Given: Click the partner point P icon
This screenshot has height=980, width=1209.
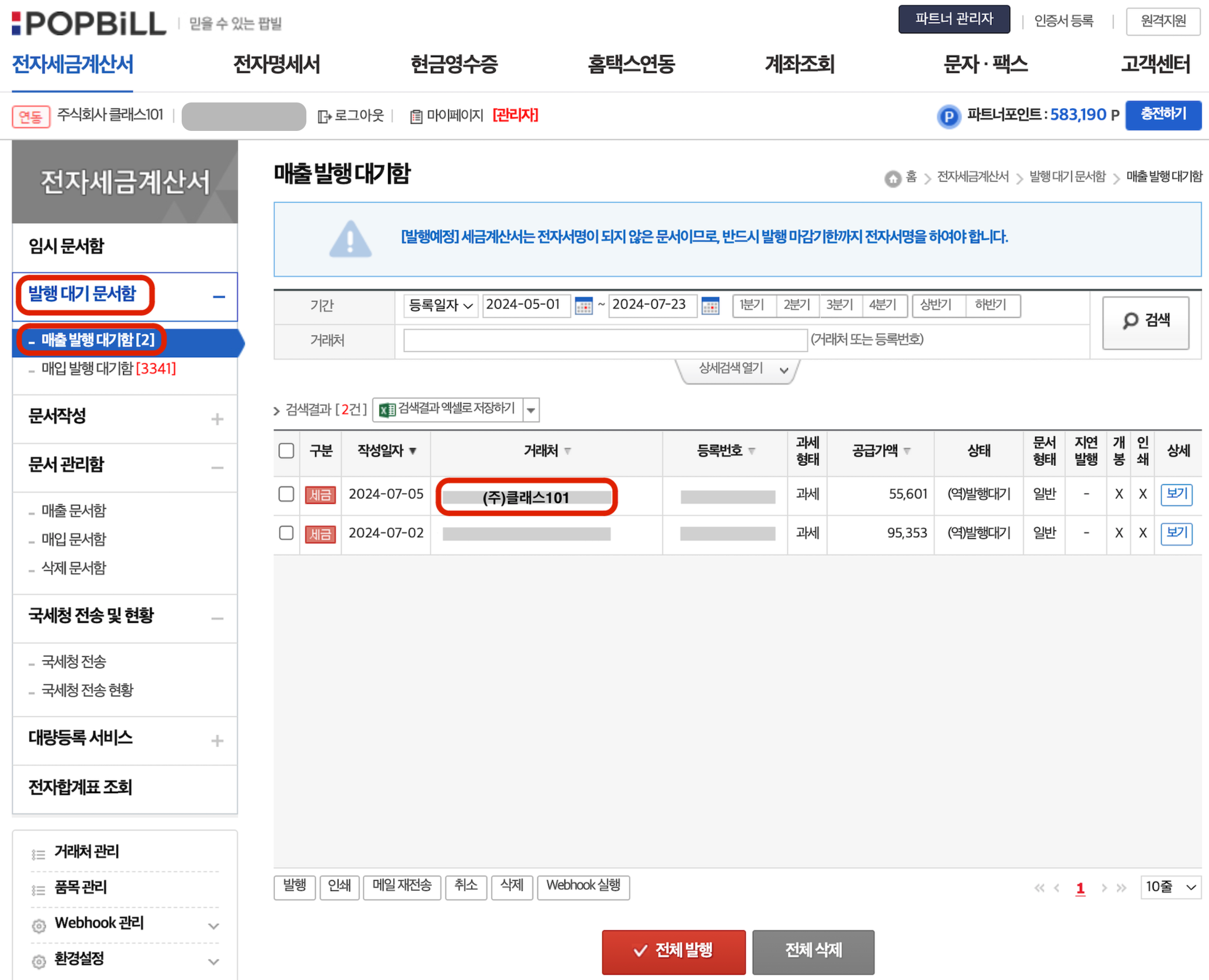Looking at the screenshot, I should tap(949, 116).
